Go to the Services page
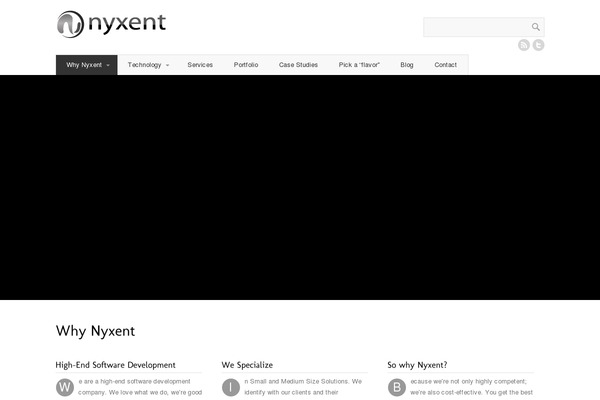600x400 pixels. tap(200, 65)
